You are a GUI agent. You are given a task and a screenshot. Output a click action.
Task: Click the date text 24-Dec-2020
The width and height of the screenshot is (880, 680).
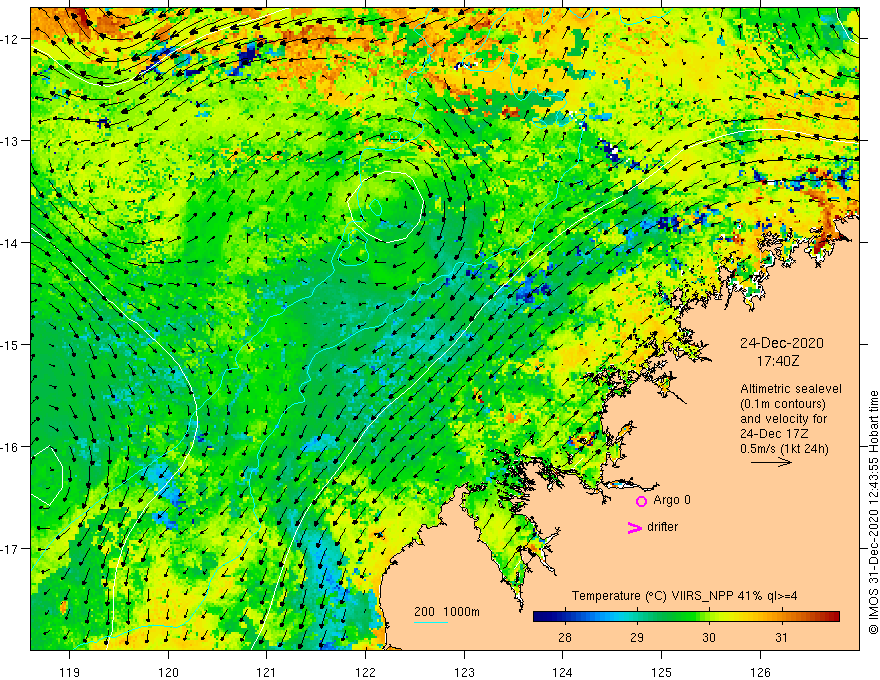(x=781, y=343)
